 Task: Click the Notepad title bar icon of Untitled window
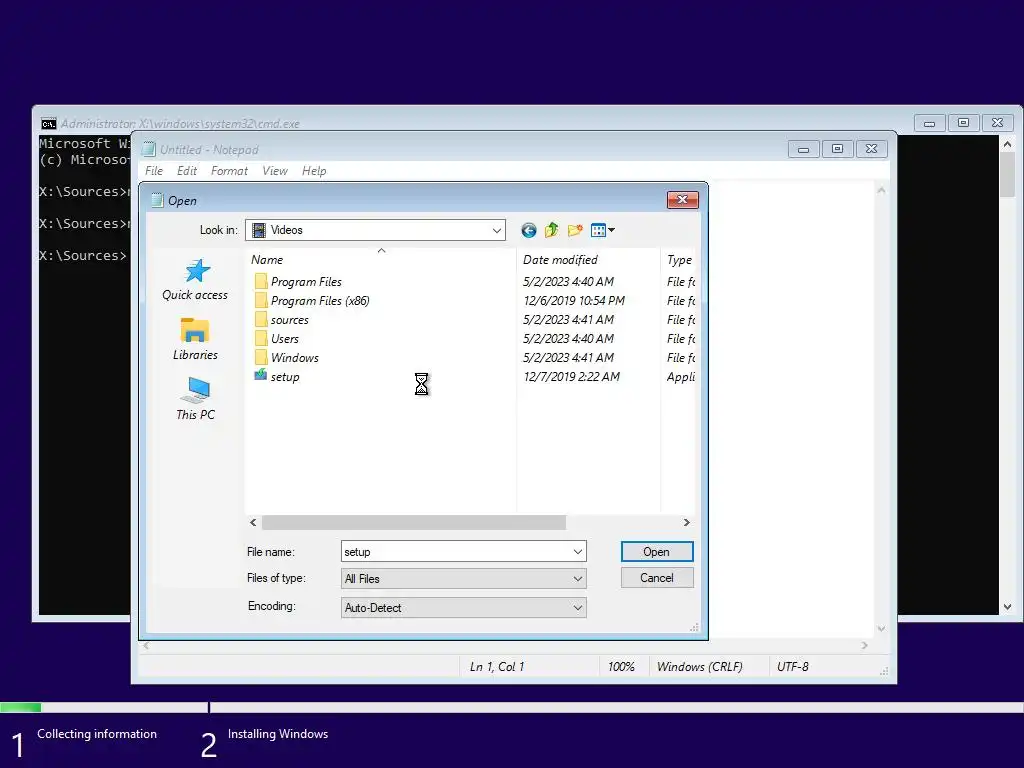point(149,150)
